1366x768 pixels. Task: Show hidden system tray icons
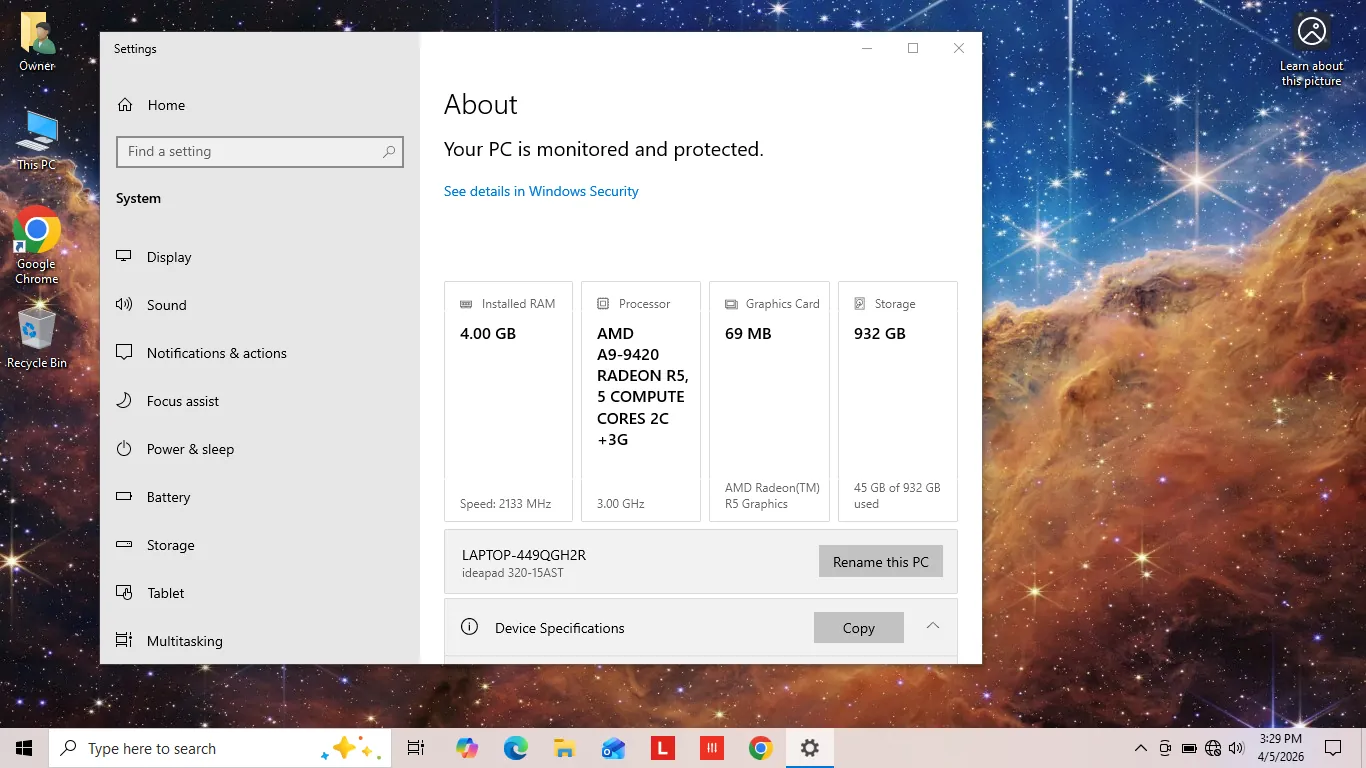tap(1140, 748)
